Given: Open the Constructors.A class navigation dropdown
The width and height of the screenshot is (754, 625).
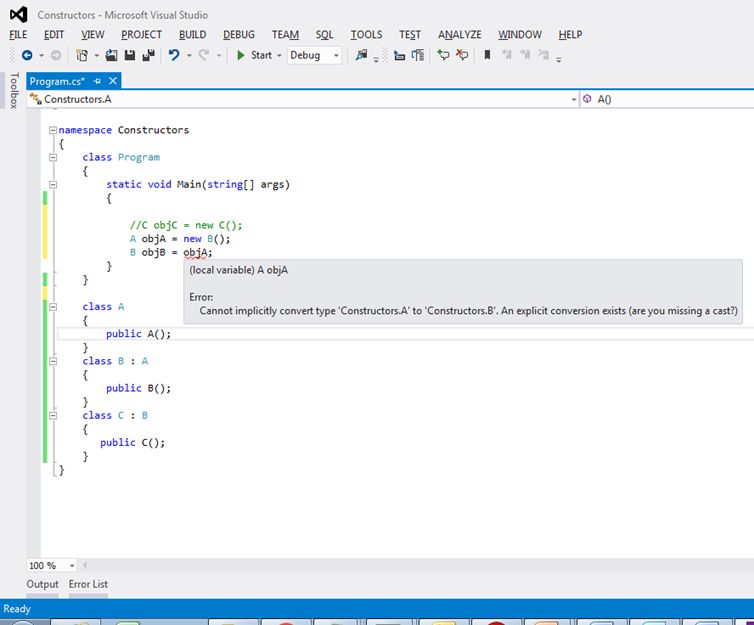Looking at the screenshot, I should (x=573, y=100).
